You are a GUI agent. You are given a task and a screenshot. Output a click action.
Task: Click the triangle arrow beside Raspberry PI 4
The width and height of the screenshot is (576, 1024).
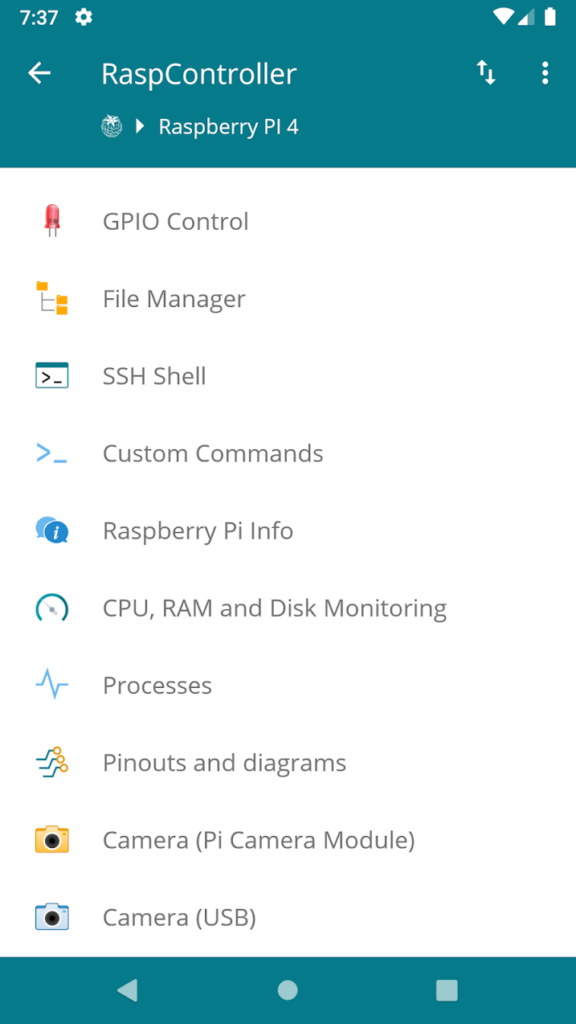139,126
